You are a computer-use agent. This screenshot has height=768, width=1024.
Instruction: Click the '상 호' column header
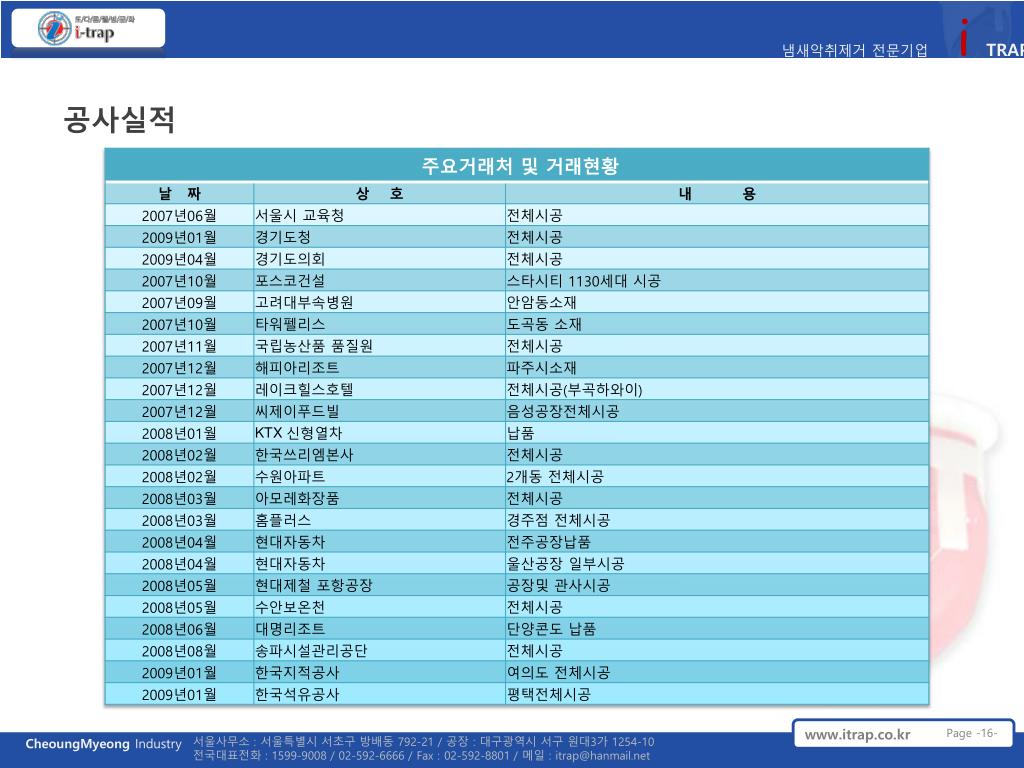[379, 193]
